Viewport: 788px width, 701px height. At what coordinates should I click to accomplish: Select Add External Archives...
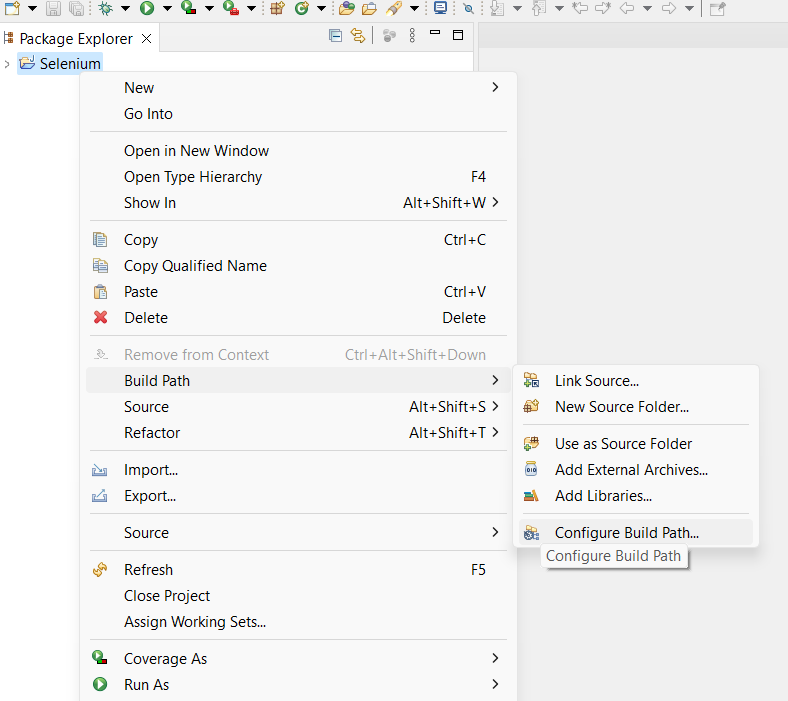point(636,470)
